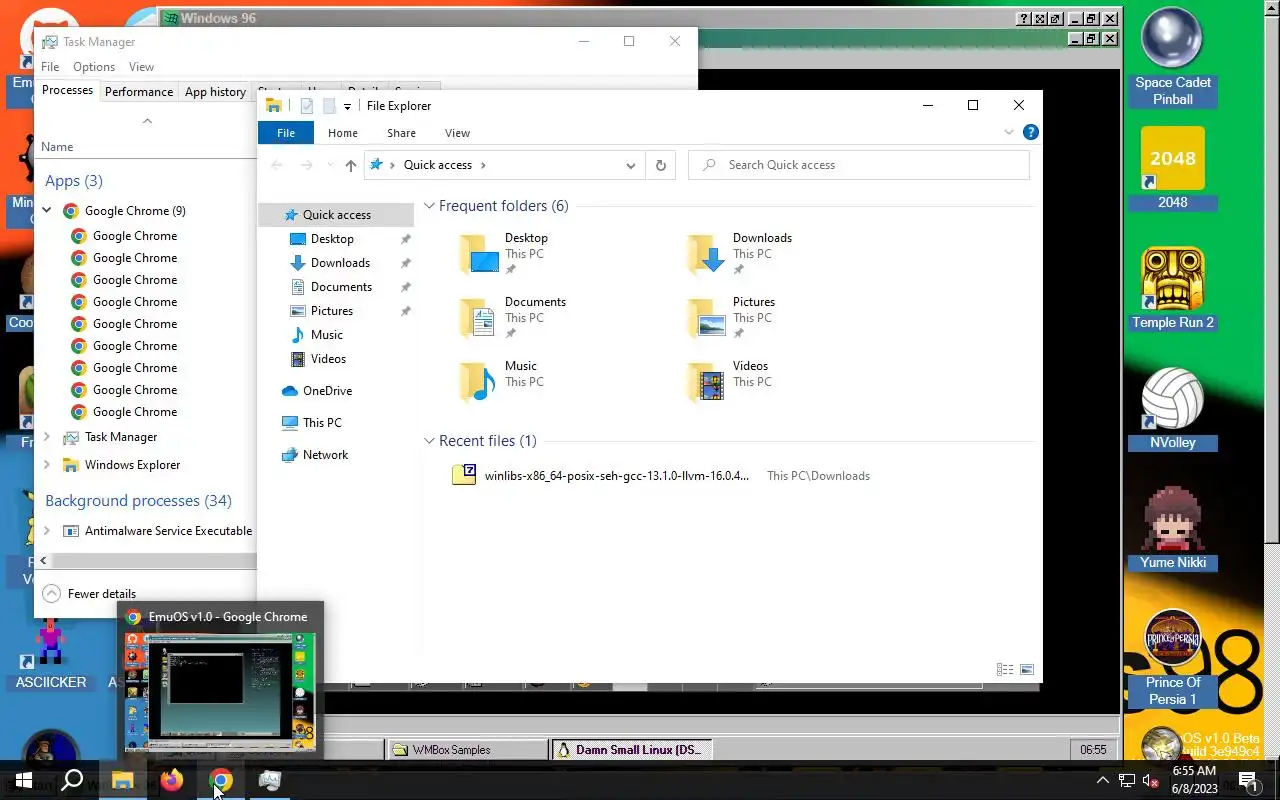The width and height of the screenshot is (1280, 800).
Task: Switch to large icons view
Action: pyautogui.click(x=1027, y=670)
